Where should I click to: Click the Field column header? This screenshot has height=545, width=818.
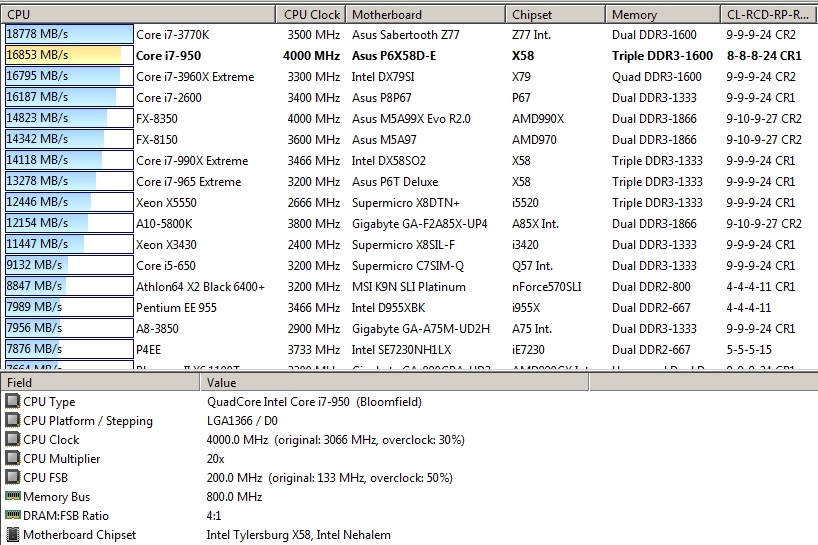[x=100, y=382]
